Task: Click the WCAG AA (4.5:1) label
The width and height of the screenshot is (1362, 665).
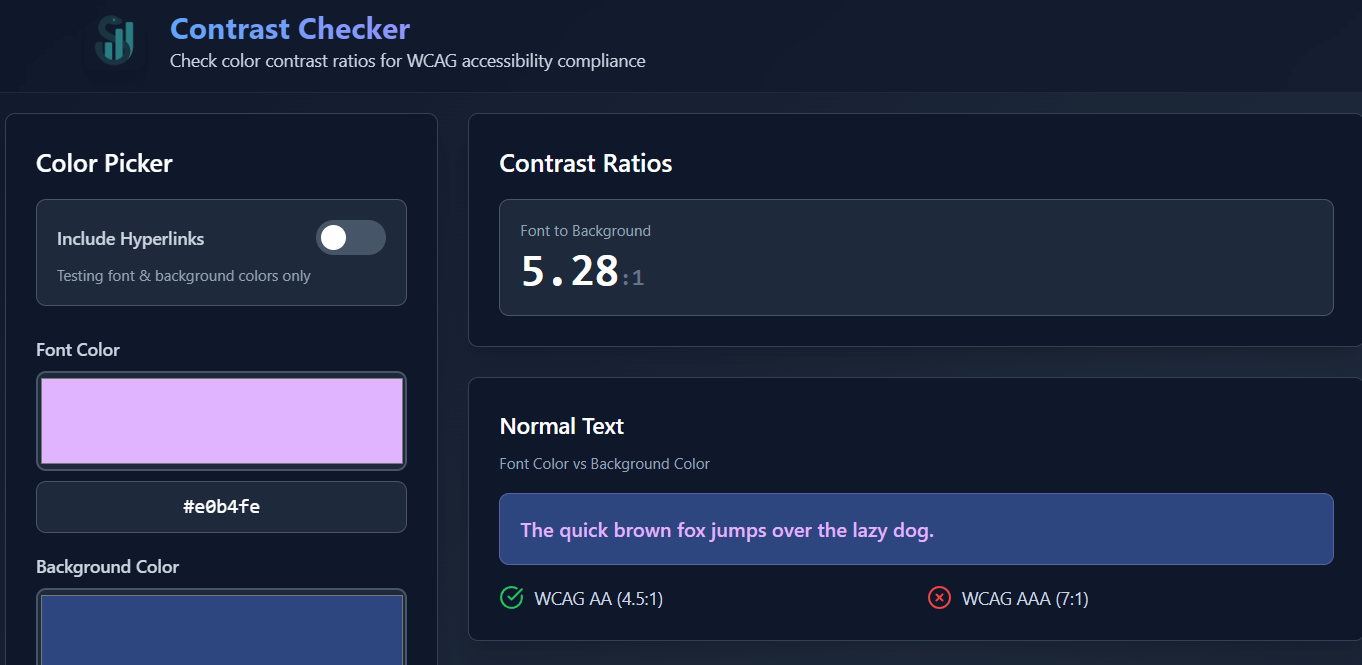Action: click(x=598, y=599)
